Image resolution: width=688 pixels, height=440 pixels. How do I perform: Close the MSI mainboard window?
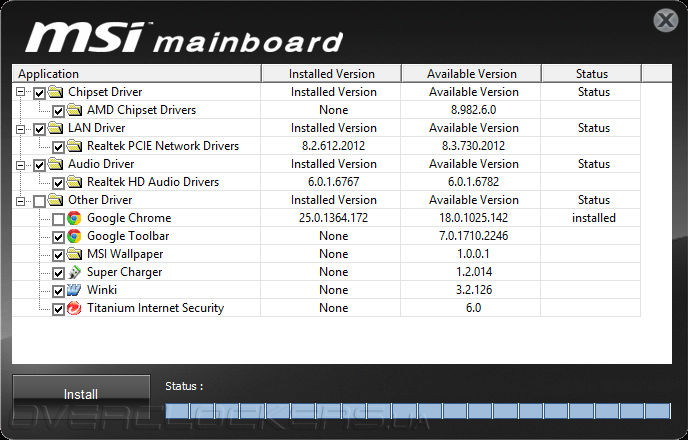(666, 20)
